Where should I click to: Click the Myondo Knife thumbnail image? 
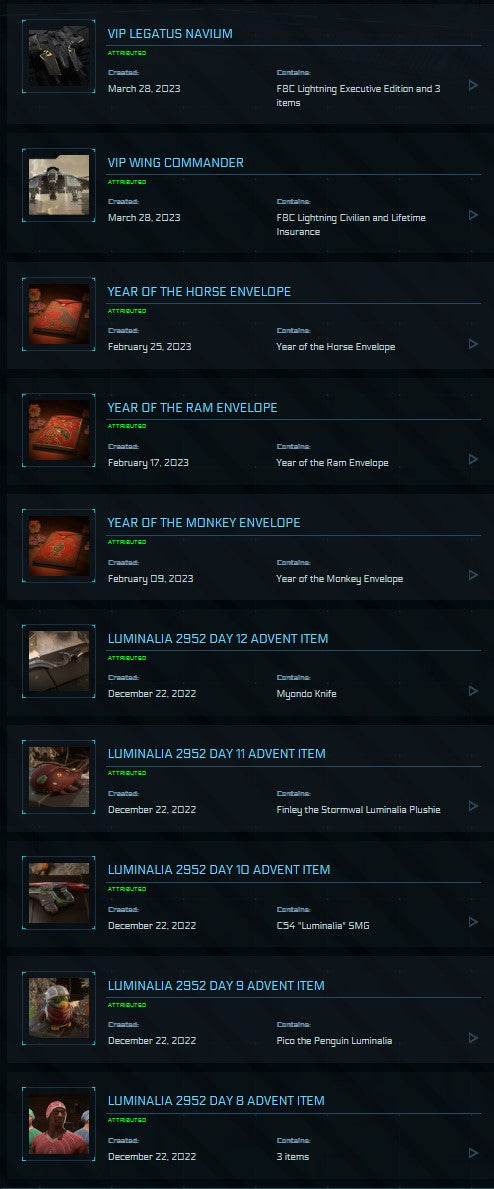pos(59,661)
